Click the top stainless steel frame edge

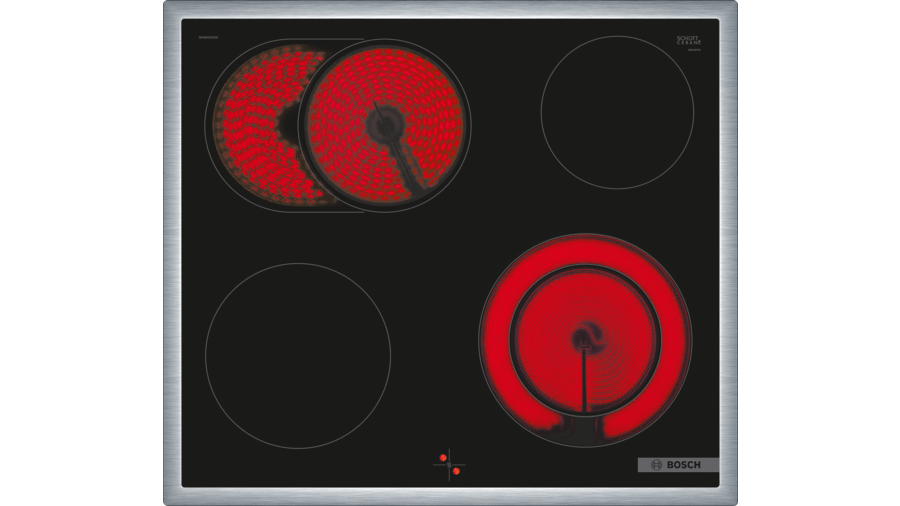tap(450, 7)
